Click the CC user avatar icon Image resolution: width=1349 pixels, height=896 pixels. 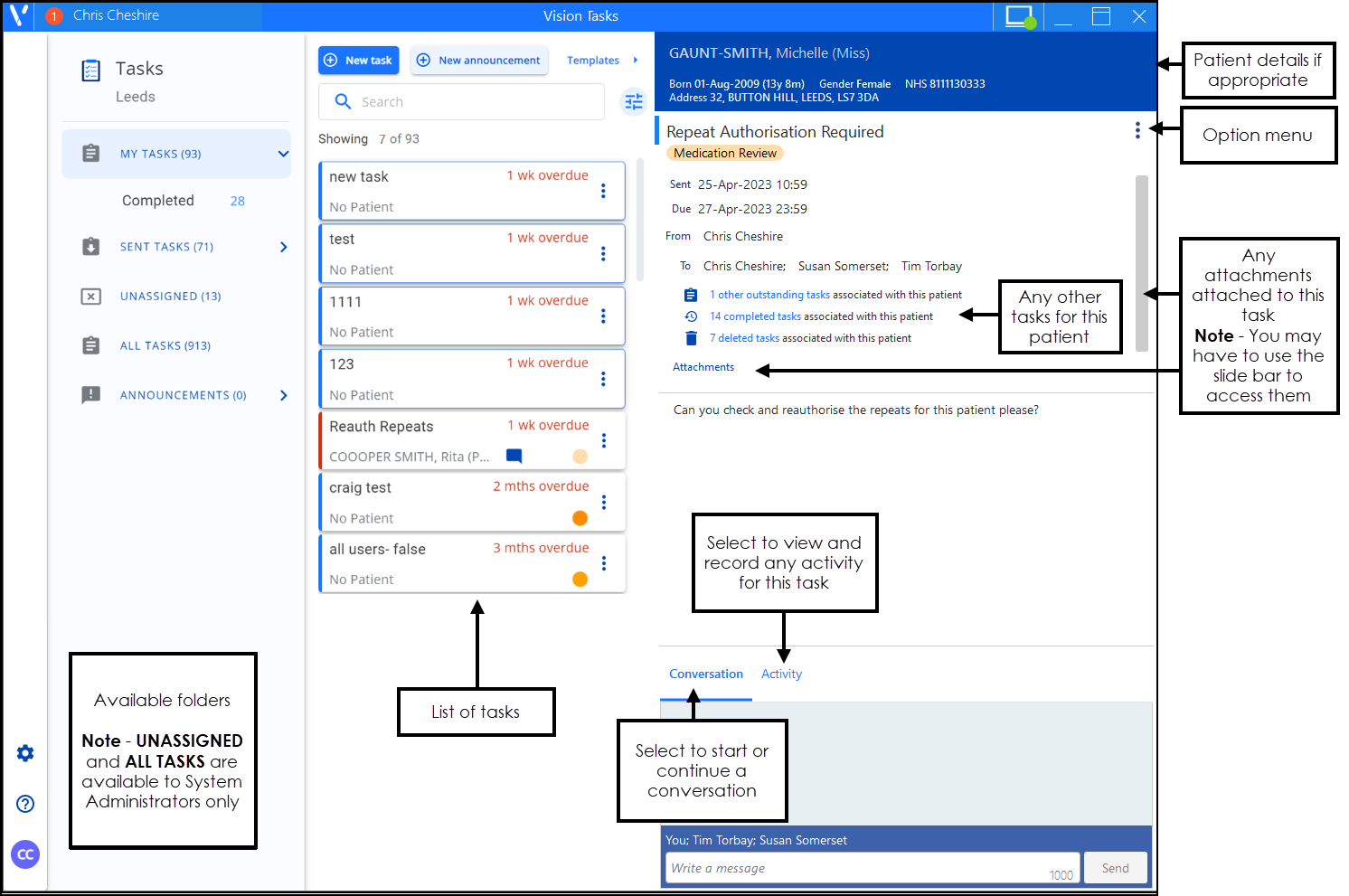25,854
